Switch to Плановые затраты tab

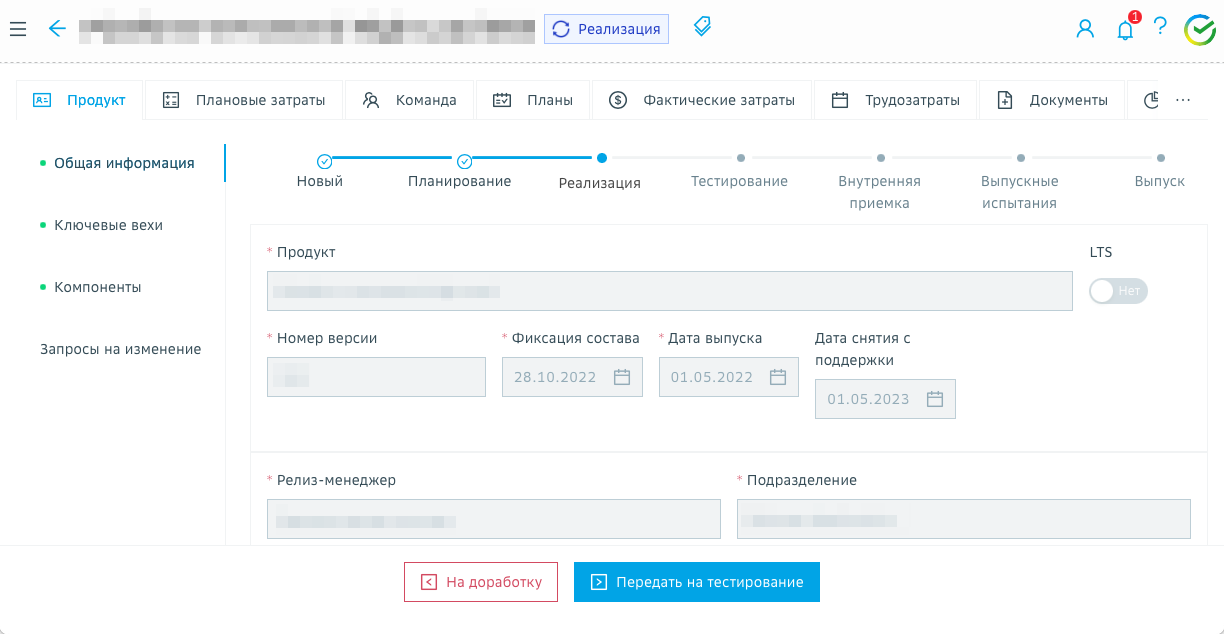tap(244, 100)
